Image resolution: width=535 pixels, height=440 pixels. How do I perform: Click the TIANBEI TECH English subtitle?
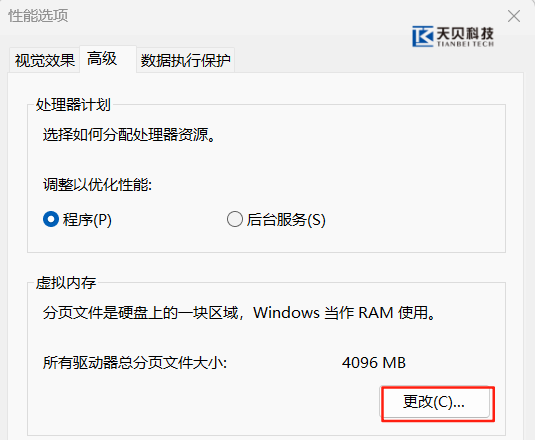pyautogui.click(x=465, y=44)
